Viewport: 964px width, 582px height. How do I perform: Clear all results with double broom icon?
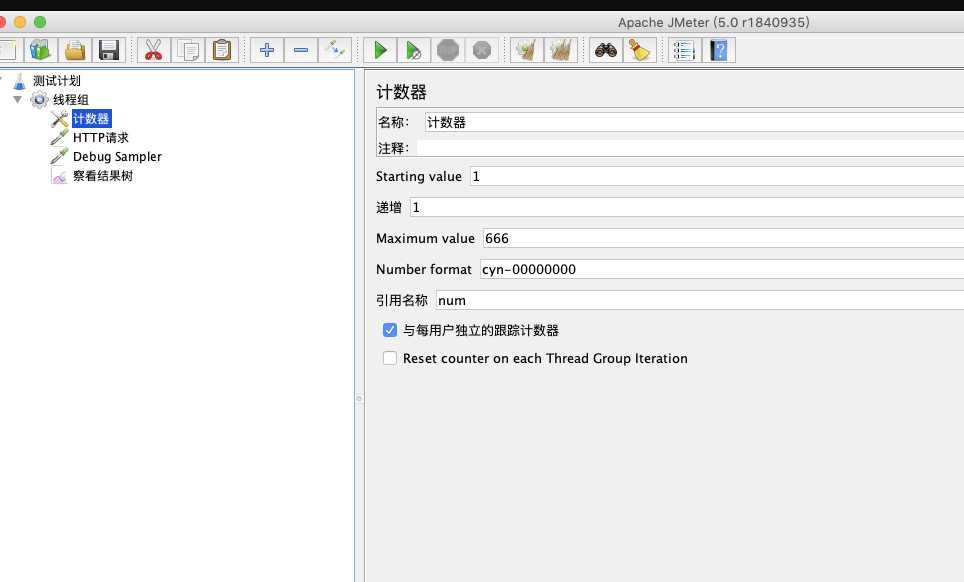[561, 50]
